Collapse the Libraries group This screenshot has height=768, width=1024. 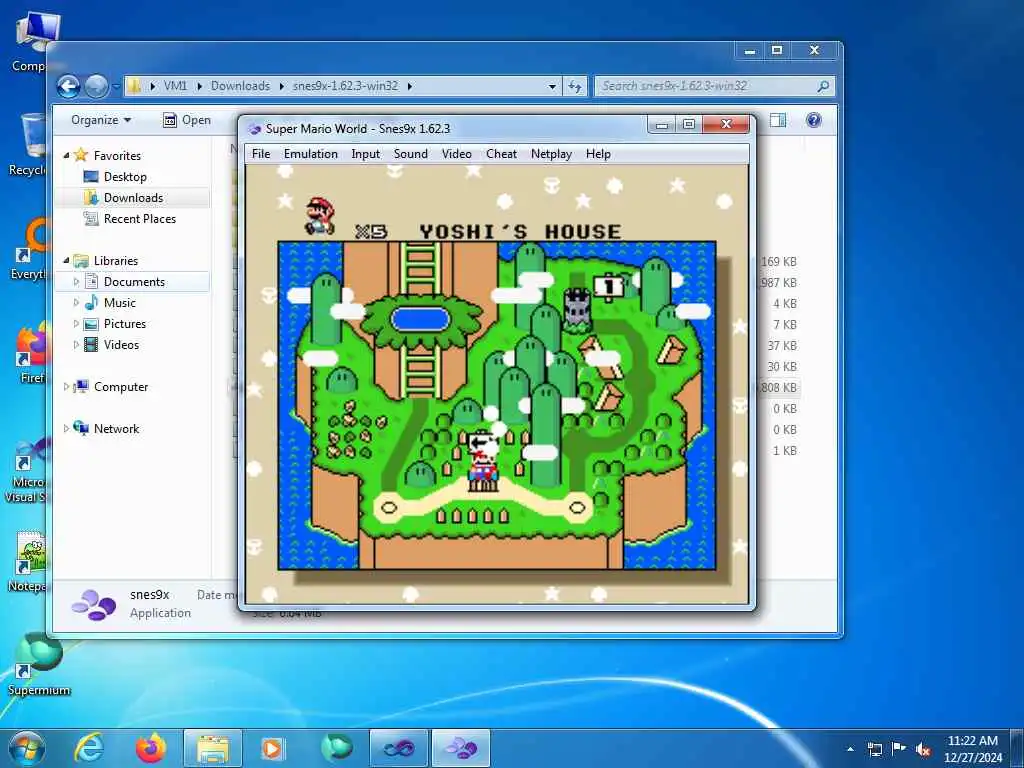tap(66, 261)
